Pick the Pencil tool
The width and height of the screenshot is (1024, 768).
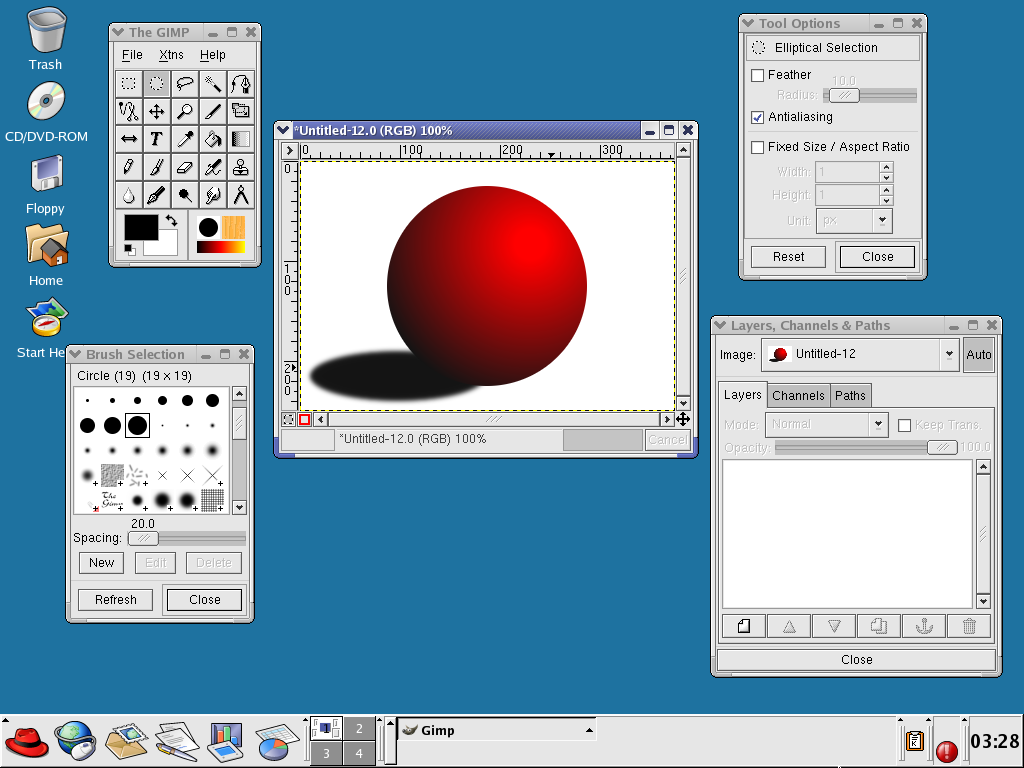tap(129, 167)
